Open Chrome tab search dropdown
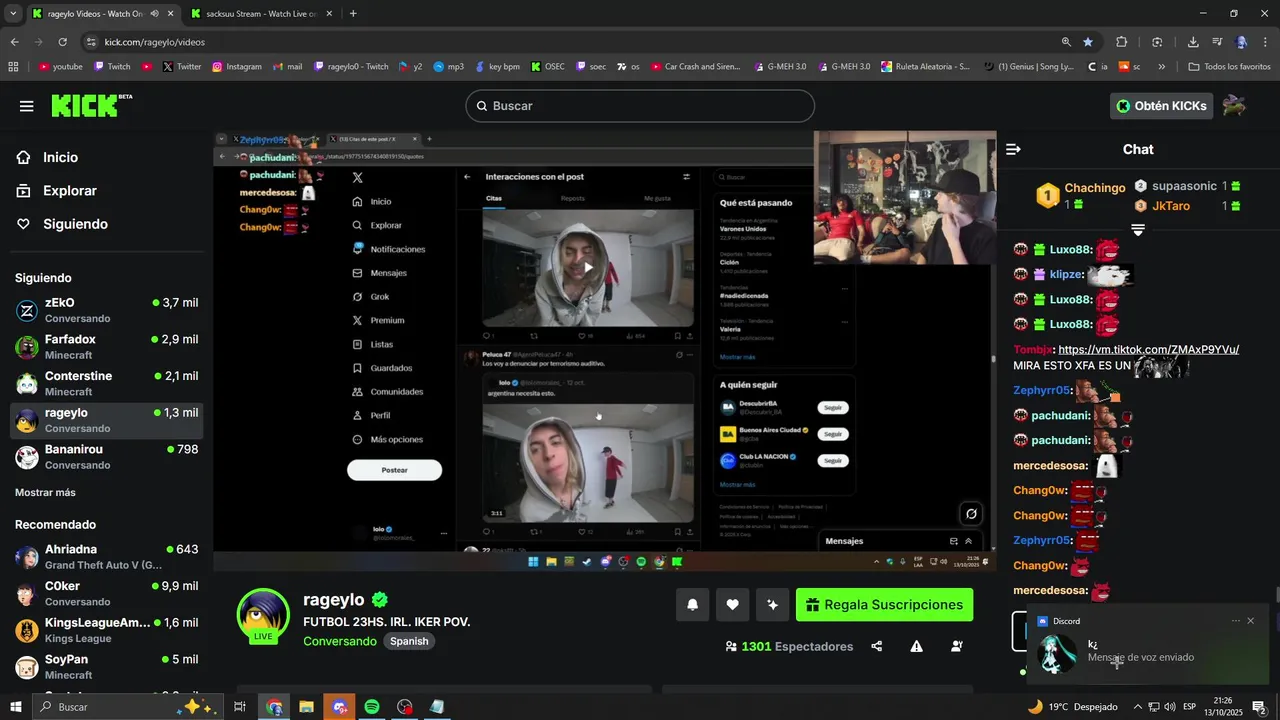 click(x=13, y=14)
